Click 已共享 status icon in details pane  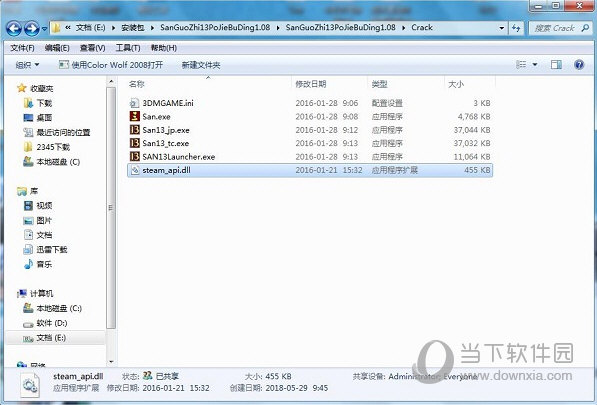147,376
